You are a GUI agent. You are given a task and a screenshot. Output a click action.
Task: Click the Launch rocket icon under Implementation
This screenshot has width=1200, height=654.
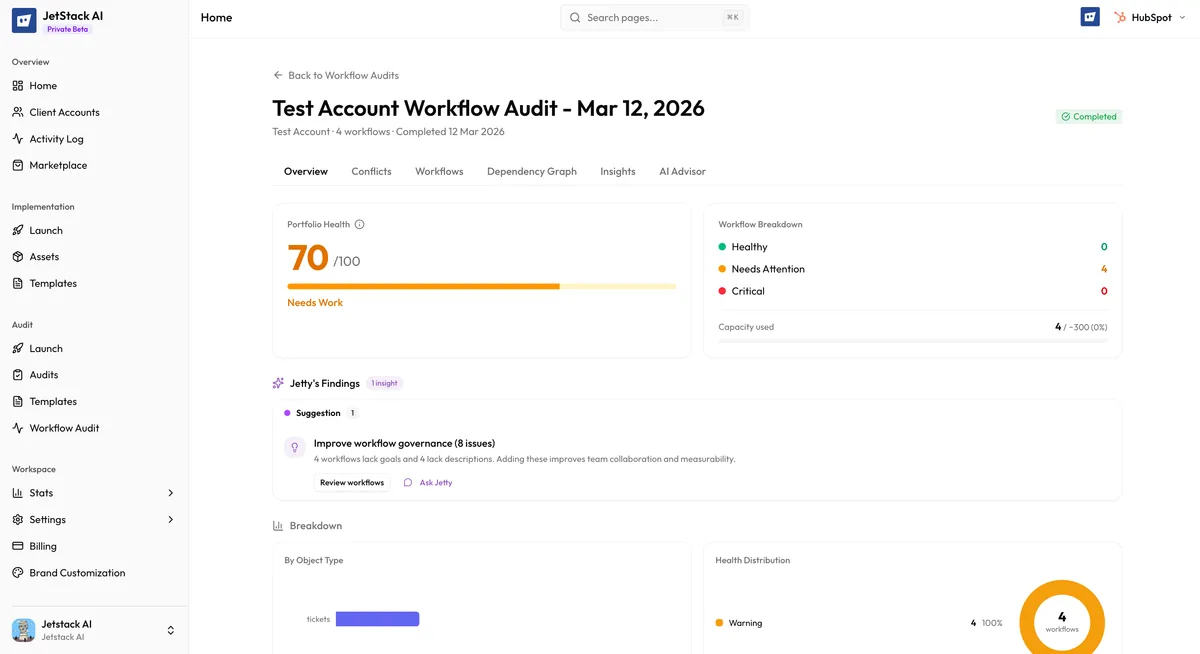click(x=20, y=230)
